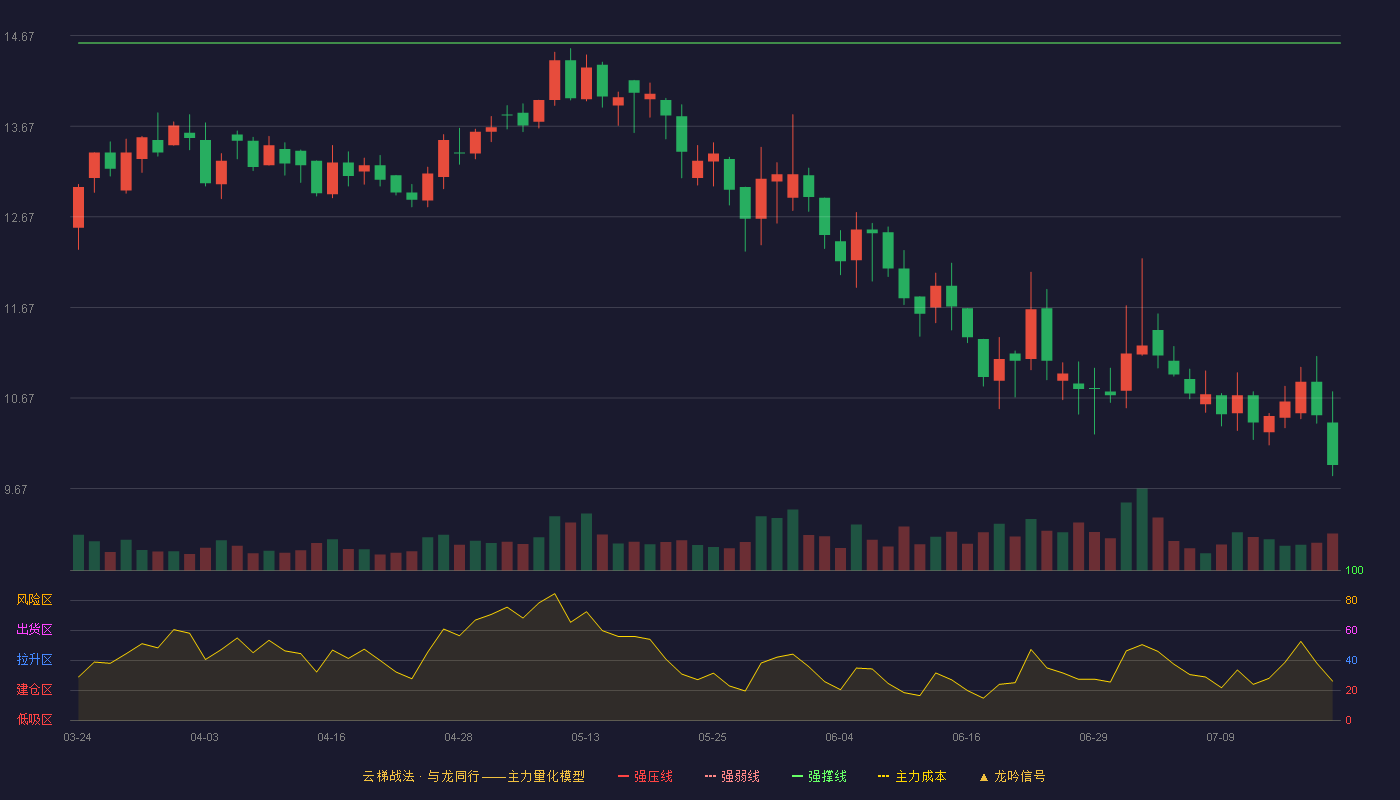1400x800 pixels.
Task: Select the 80 indicator scale value
Action: point(1351,600)
